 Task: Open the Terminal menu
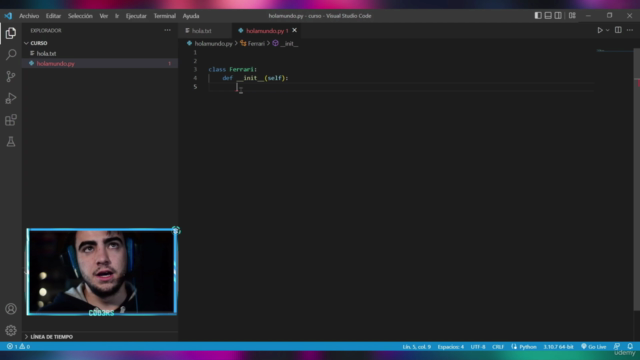pyautogui.click(x=164, y=16)
